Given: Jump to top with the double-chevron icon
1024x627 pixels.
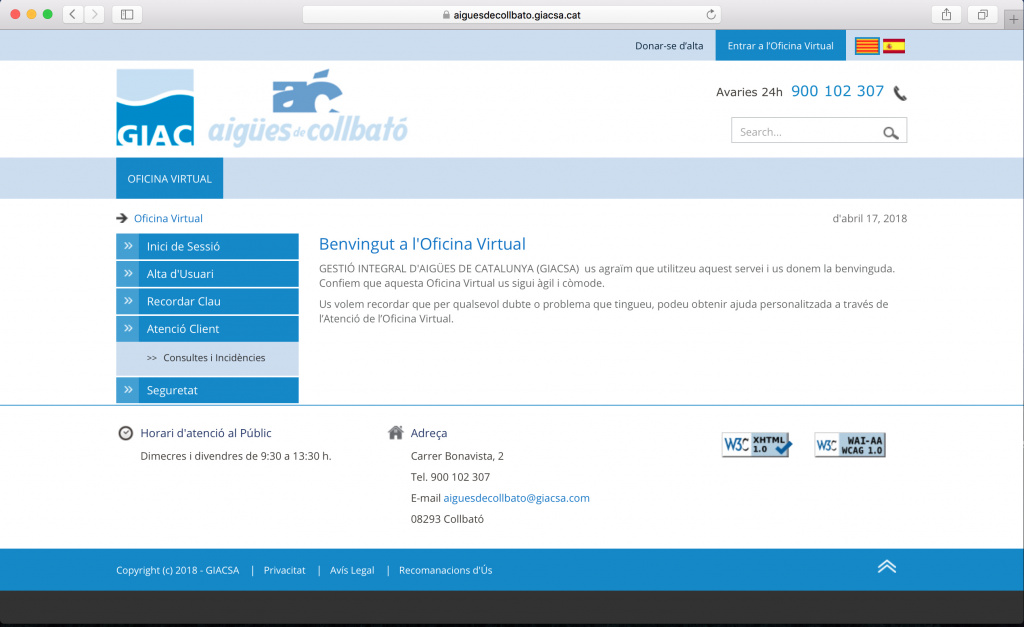Looking at the screenshot, I should (886, 566).
